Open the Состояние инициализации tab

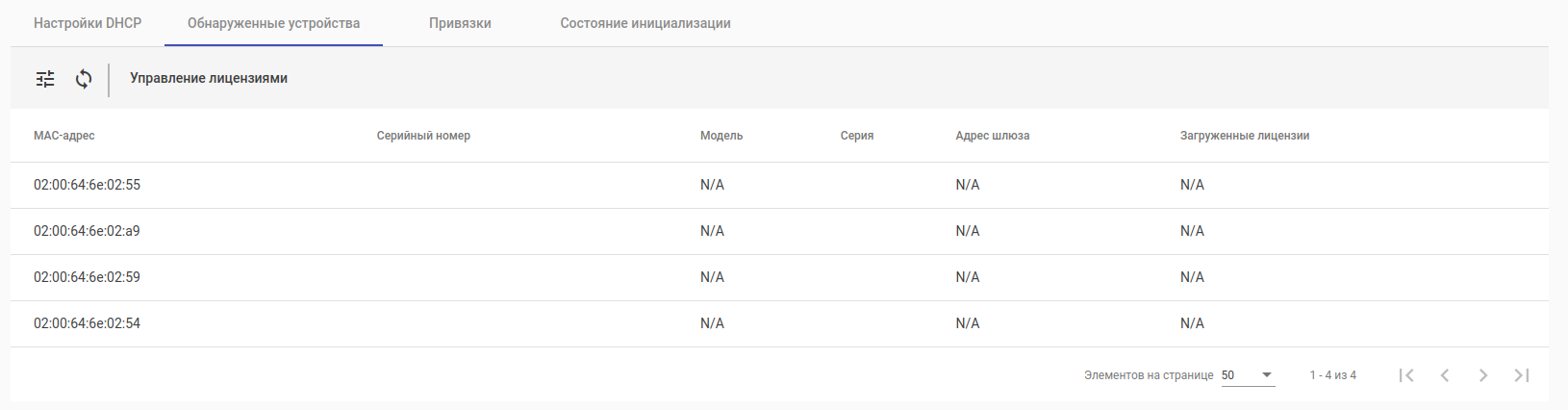point(645,23)
